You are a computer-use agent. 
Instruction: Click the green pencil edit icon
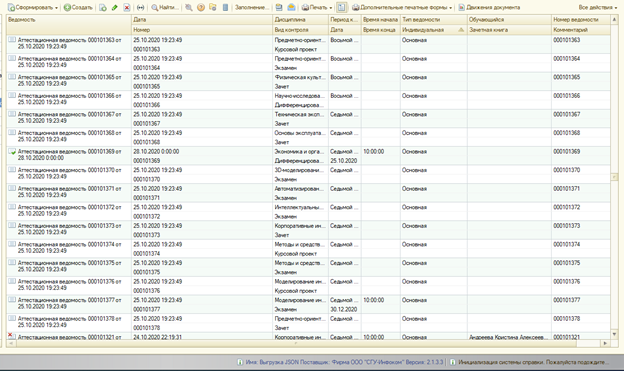(x=115, y=7)
